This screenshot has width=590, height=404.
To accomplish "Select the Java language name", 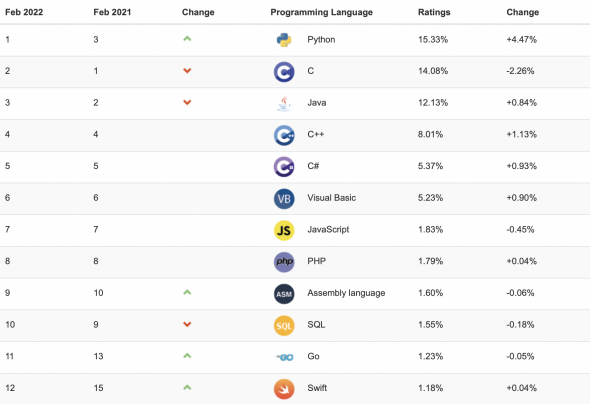I will pyautogui.click(x=316, y=103).
